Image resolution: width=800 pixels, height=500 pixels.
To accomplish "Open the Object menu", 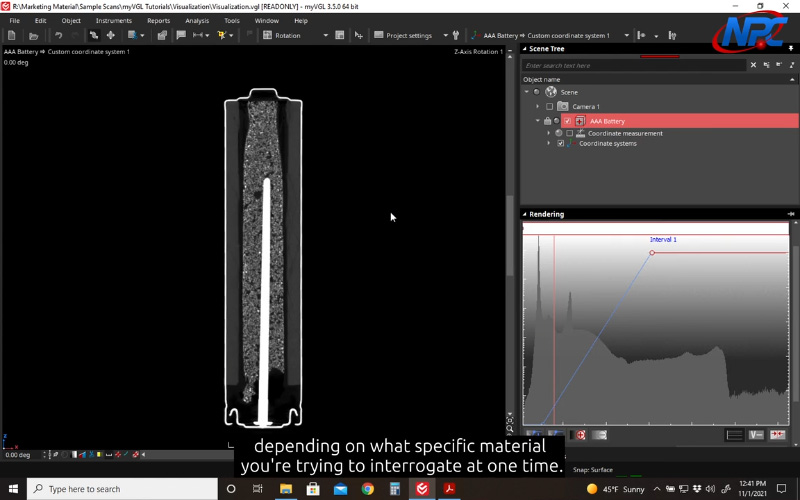I will pos(71,20).
